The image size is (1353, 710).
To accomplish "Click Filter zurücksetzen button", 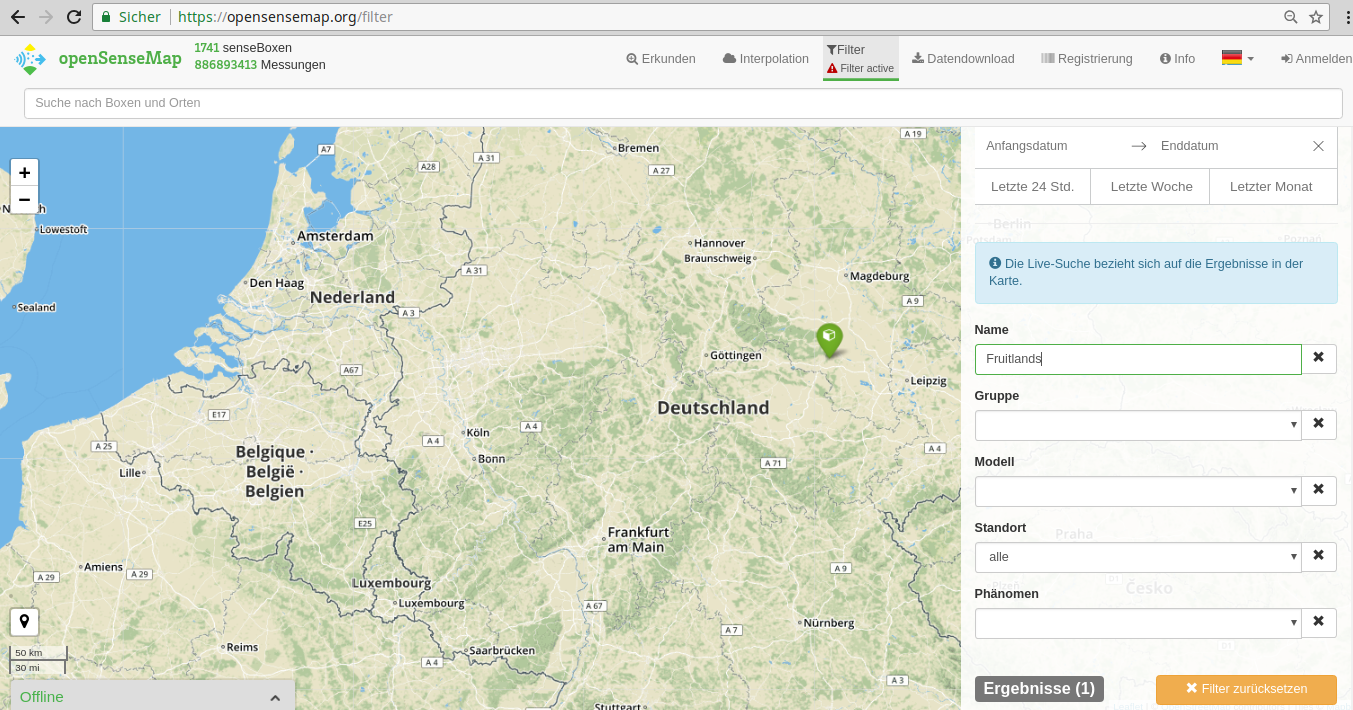I will pos(1246,689).
